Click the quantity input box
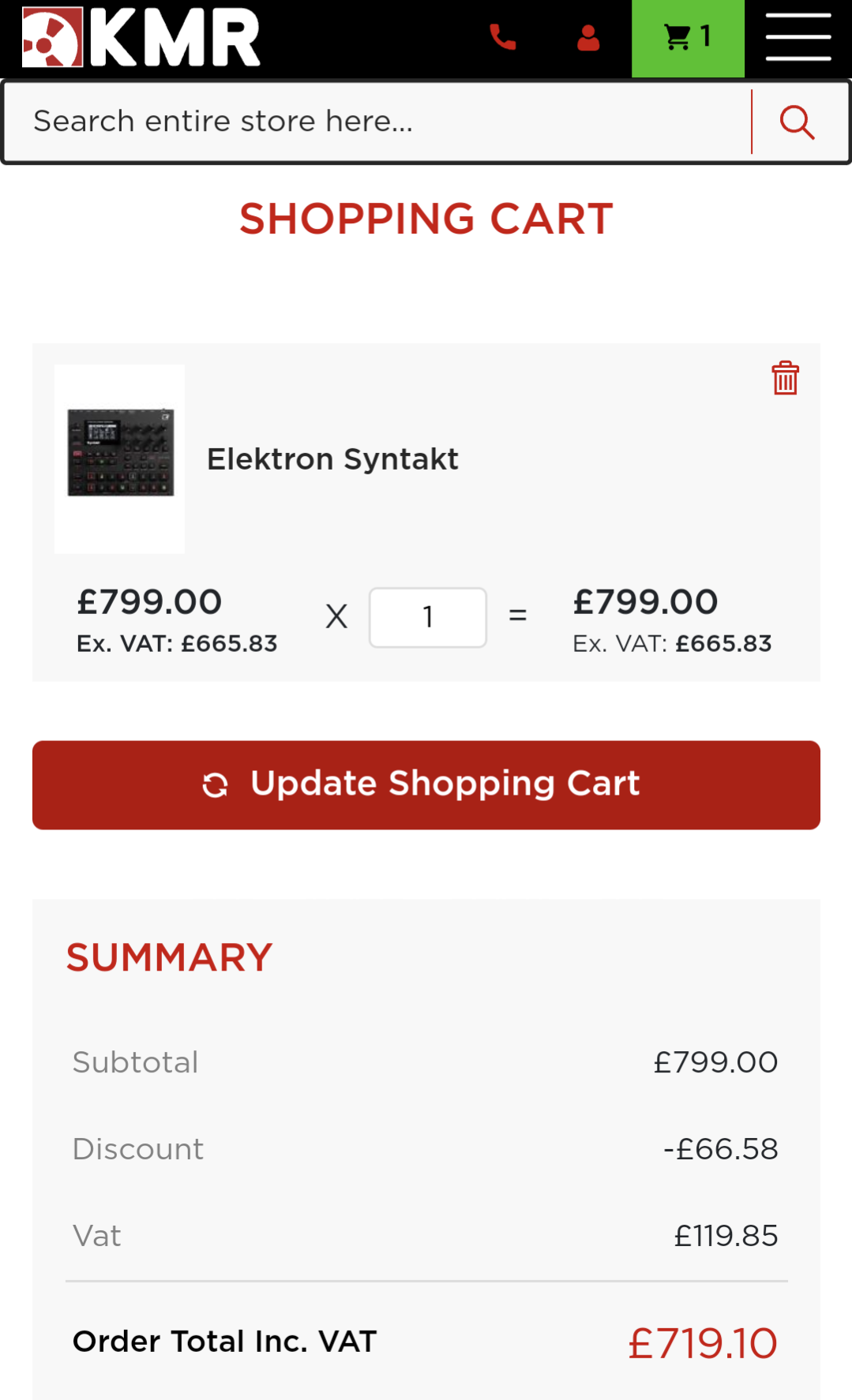The width and height of the screenshot is (852, 1400). click(428, 617)
